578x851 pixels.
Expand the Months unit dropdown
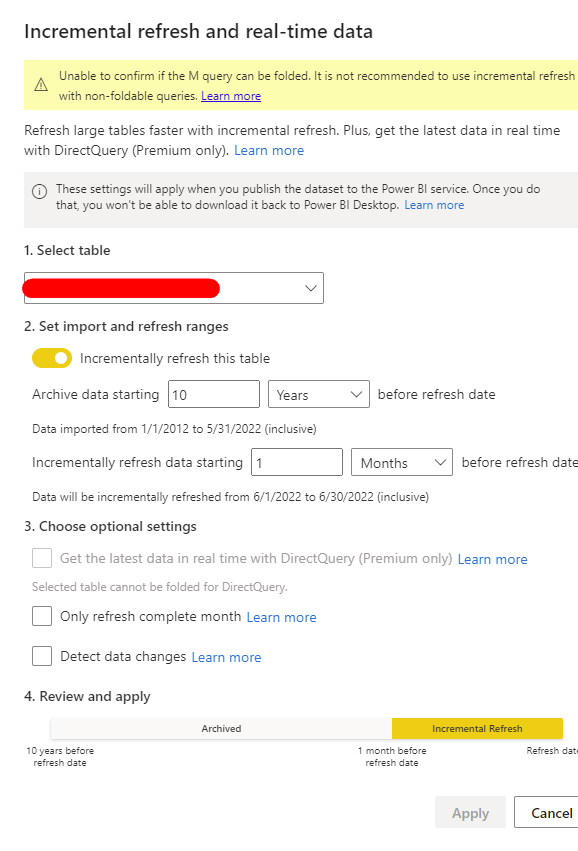point(402,462)
